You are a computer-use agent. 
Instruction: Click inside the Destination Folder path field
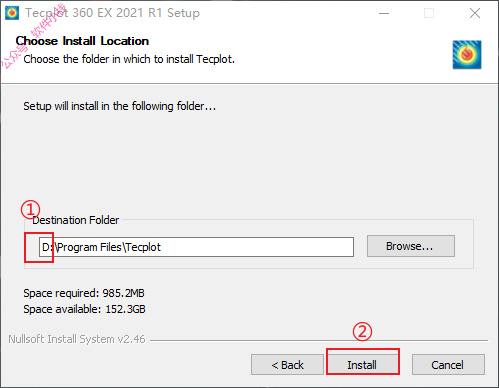(x=196, y=247)
